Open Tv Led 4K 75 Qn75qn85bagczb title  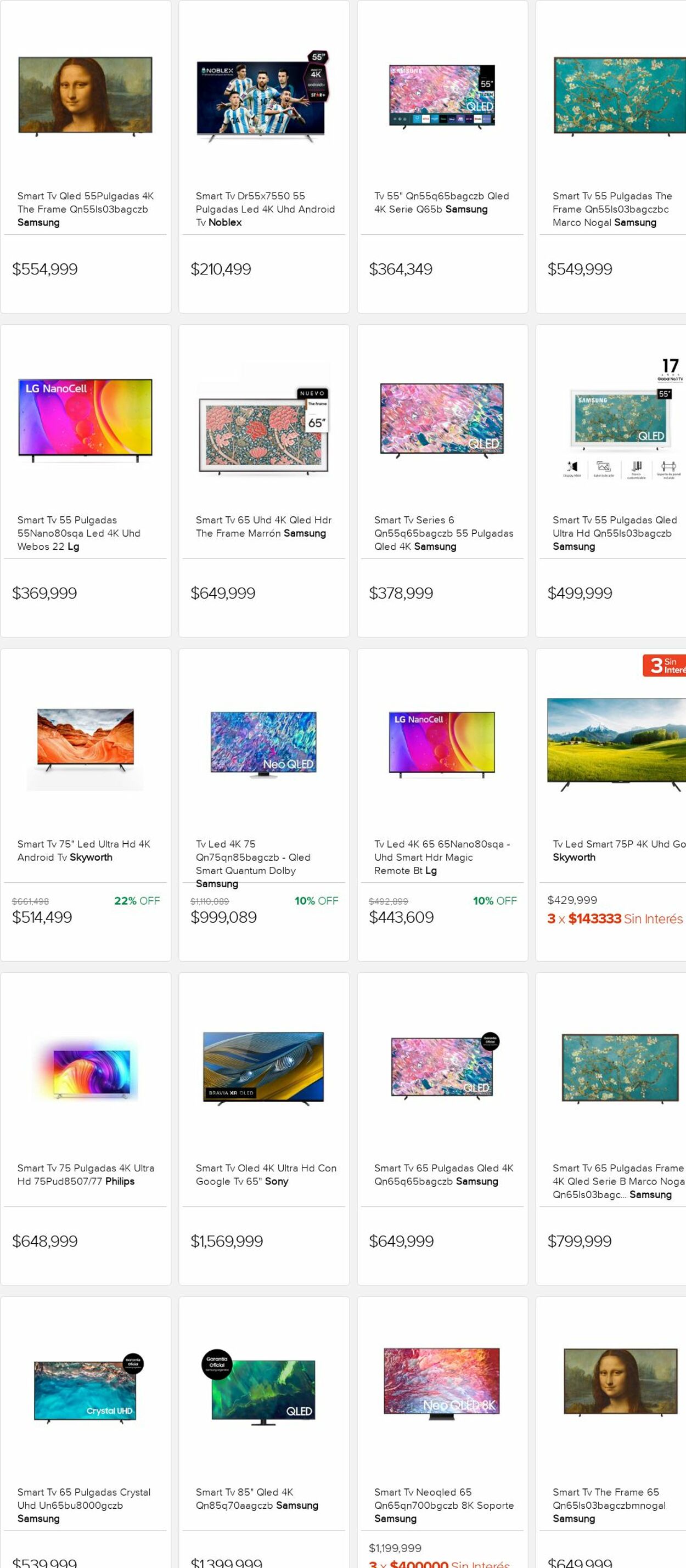(252, 864)
